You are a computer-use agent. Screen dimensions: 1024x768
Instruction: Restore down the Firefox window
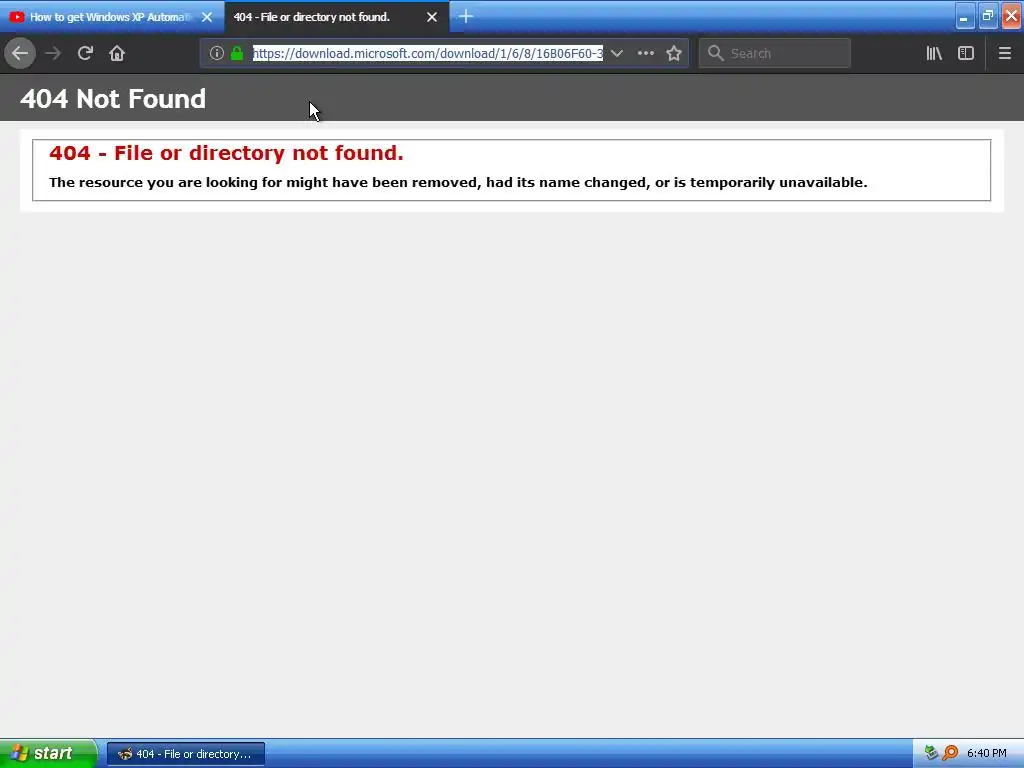pos(987,17)
